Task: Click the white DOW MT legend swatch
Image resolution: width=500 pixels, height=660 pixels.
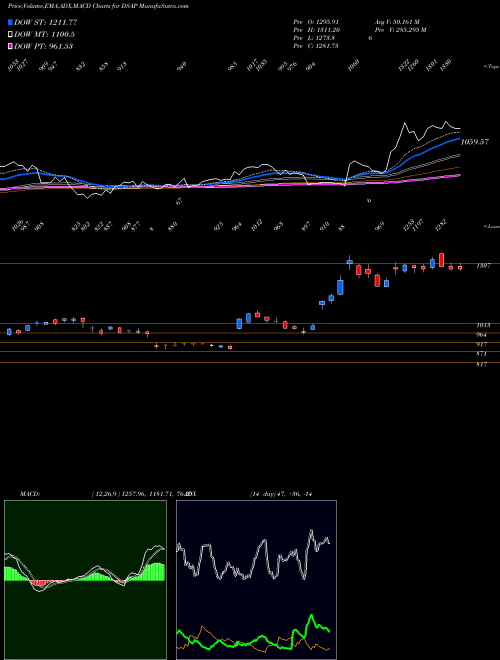Action: pos(10,34)
